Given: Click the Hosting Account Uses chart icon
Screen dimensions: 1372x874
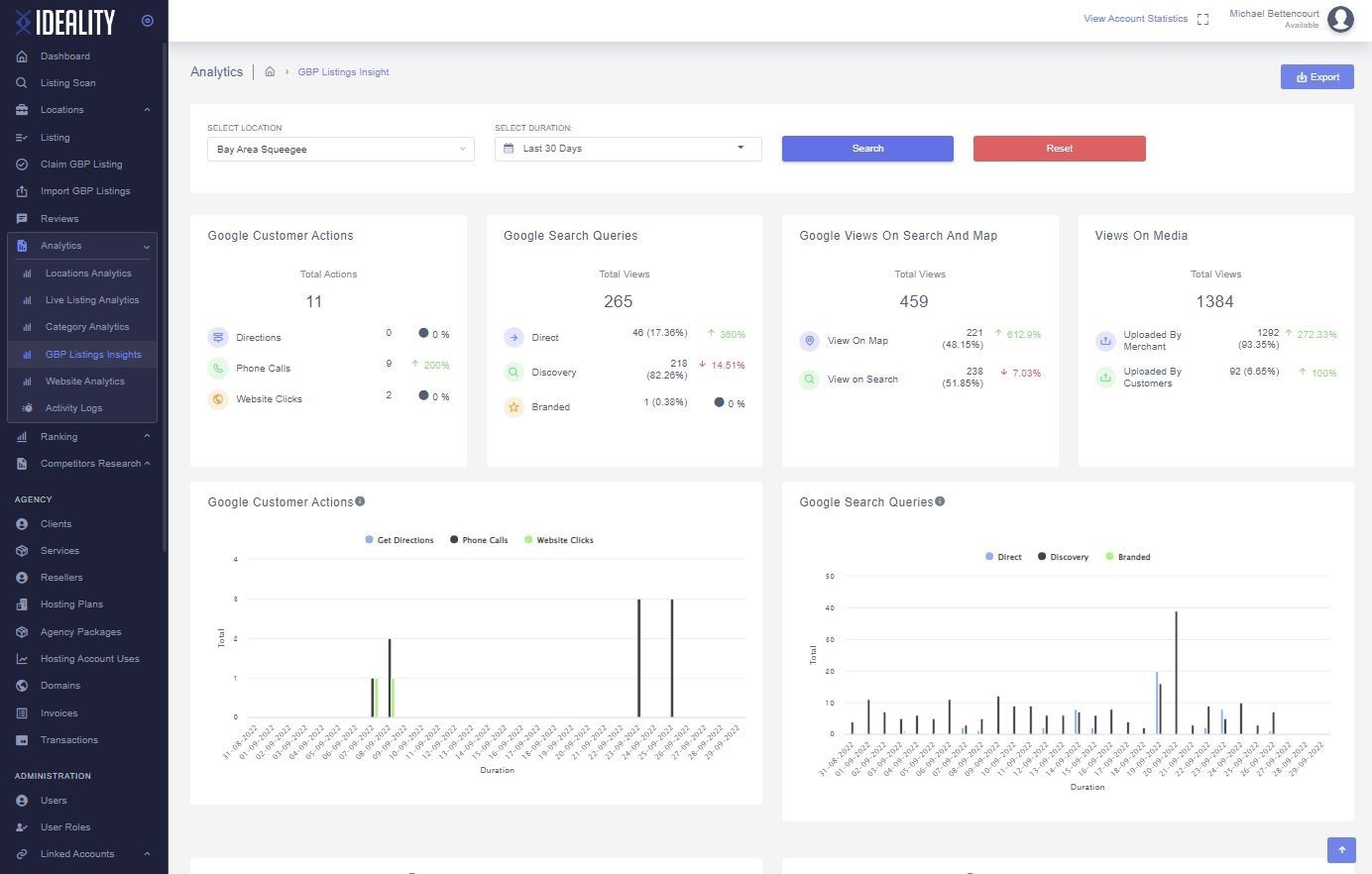Looking at the screenshot, I should click(x=22, y=659).
